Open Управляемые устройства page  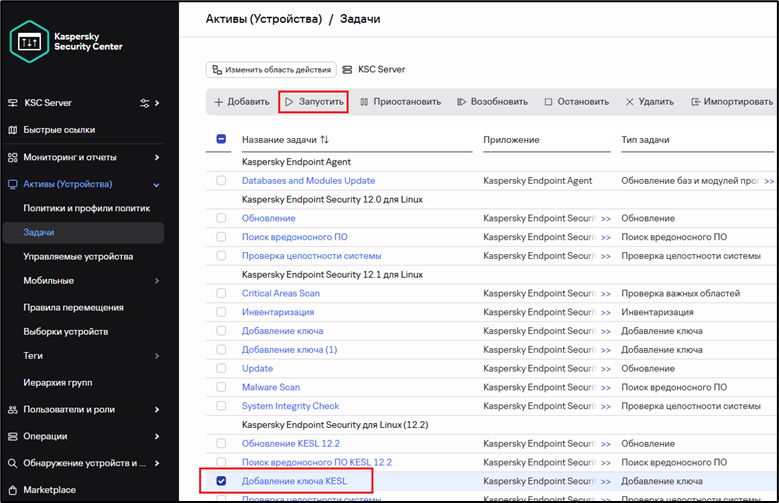pos(78,256)
